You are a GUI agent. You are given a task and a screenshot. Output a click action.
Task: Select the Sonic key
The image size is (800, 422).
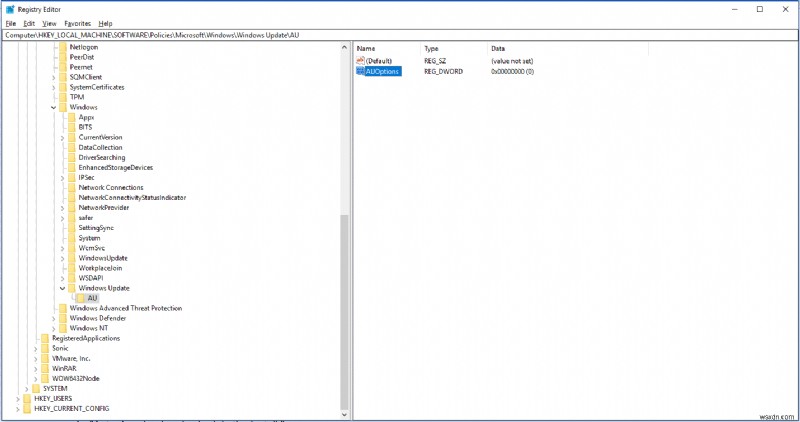60,348
